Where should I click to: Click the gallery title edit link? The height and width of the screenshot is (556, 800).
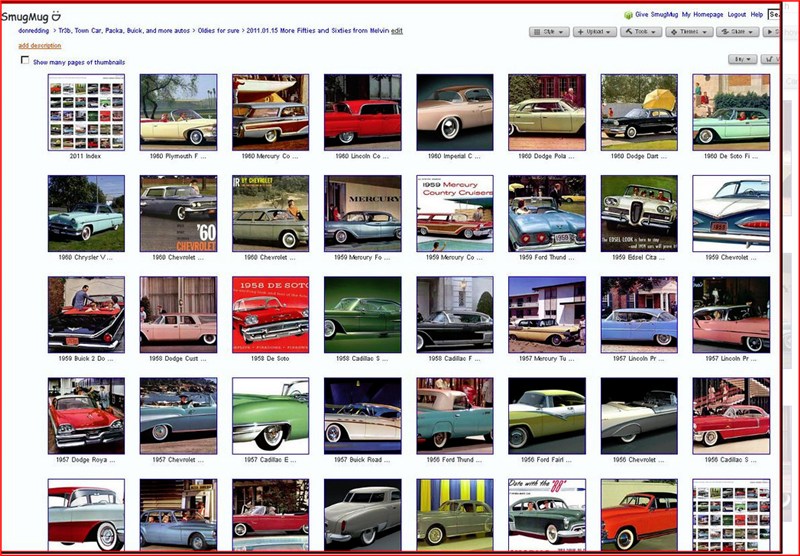[x=397, y=31]
